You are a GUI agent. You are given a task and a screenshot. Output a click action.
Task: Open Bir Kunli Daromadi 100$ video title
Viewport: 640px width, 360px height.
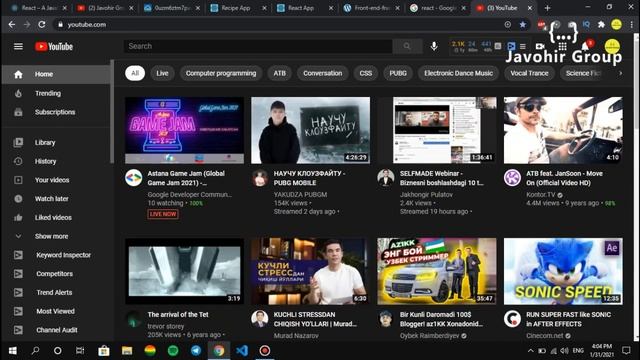[x=441, y=319]
